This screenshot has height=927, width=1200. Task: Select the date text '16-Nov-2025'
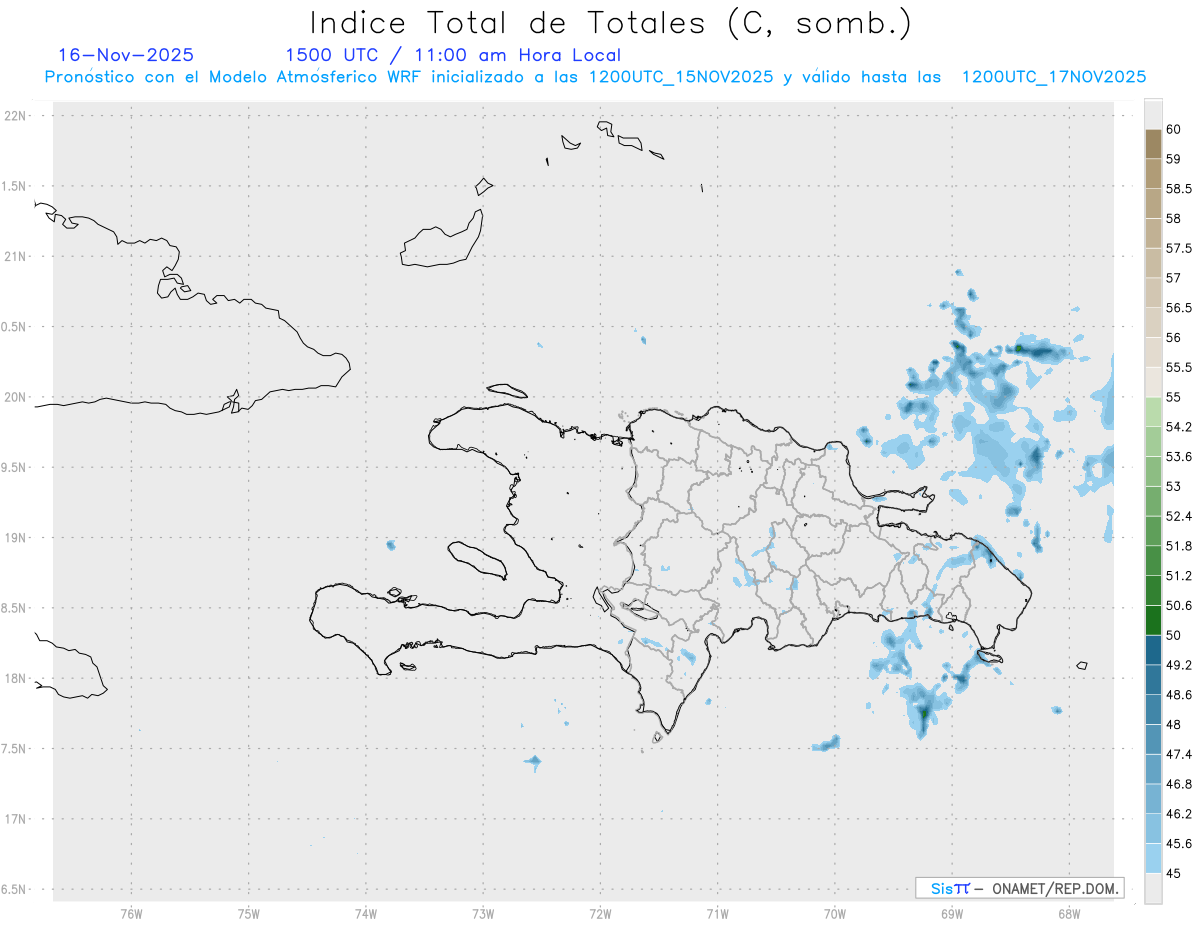point(126,55)
